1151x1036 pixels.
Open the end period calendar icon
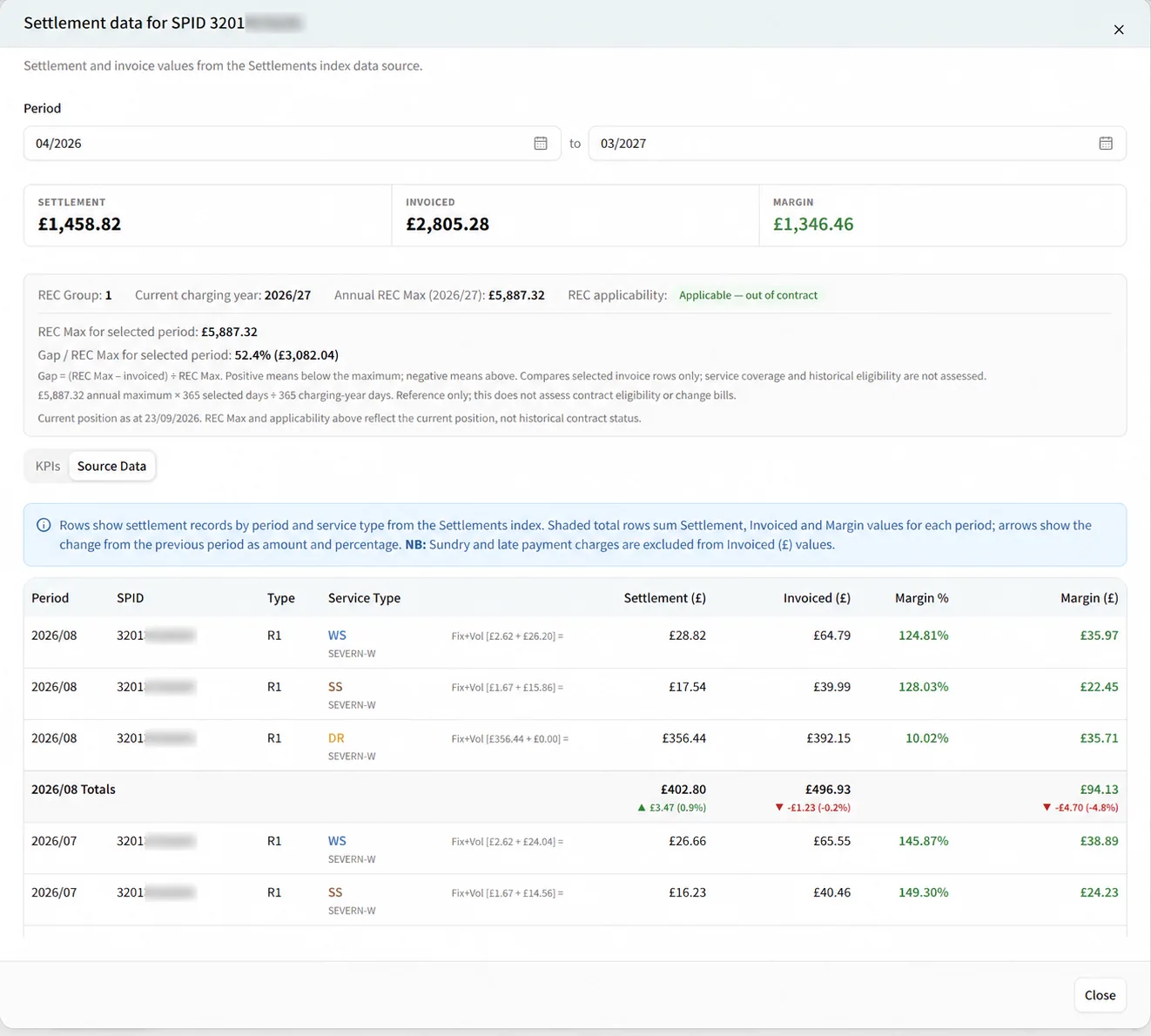pyautogui.click(x=1106, y=144)
